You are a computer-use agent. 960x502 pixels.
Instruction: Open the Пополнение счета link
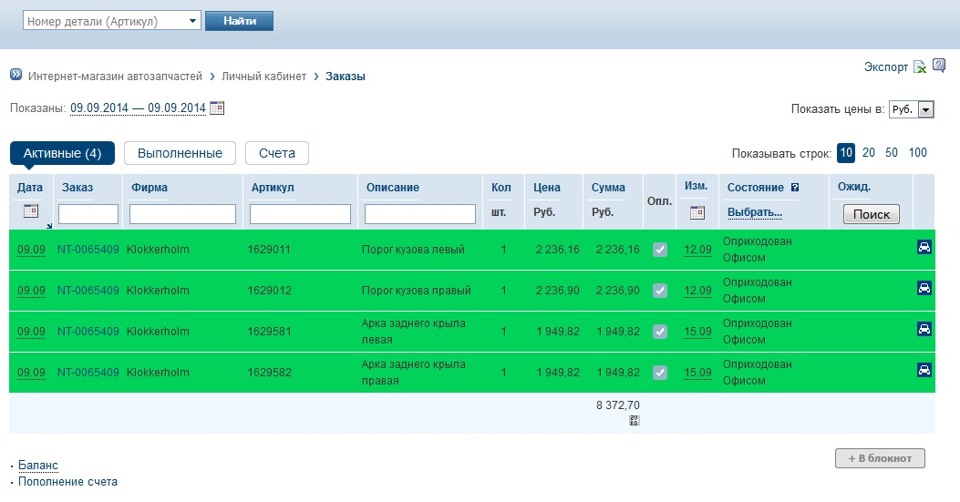(x=68, y=482)
